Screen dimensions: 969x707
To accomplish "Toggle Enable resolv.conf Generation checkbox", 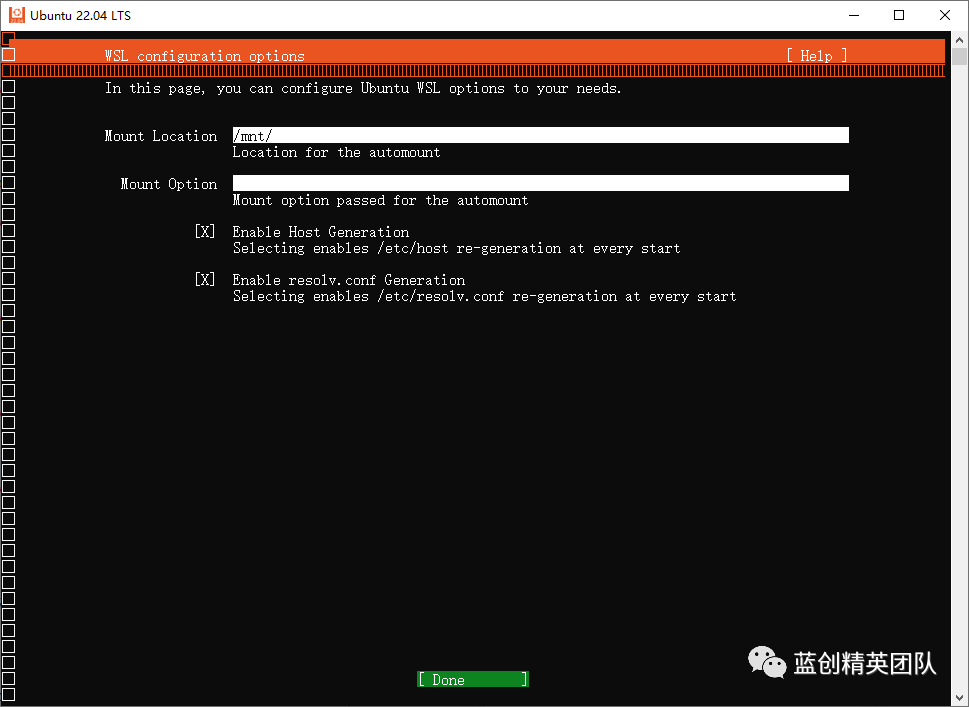I will click(x=205, y=279).
